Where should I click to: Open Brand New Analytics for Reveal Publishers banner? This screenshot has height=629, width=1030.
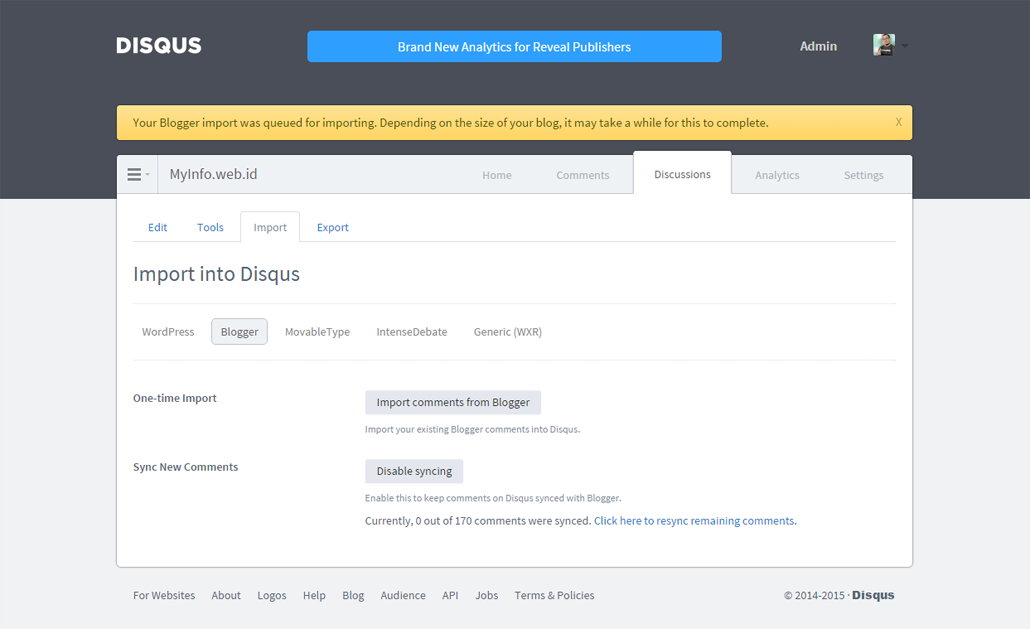click(514, 47)
